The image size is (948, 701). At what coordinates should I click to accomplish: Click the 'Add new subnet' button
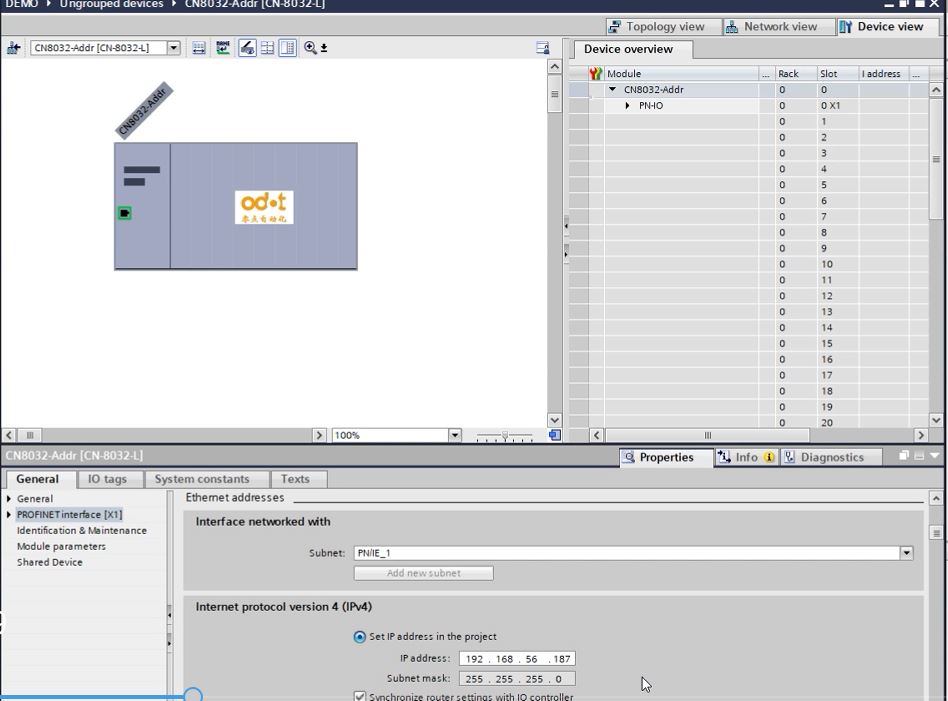pyautogui.click(x=423, y=573)
